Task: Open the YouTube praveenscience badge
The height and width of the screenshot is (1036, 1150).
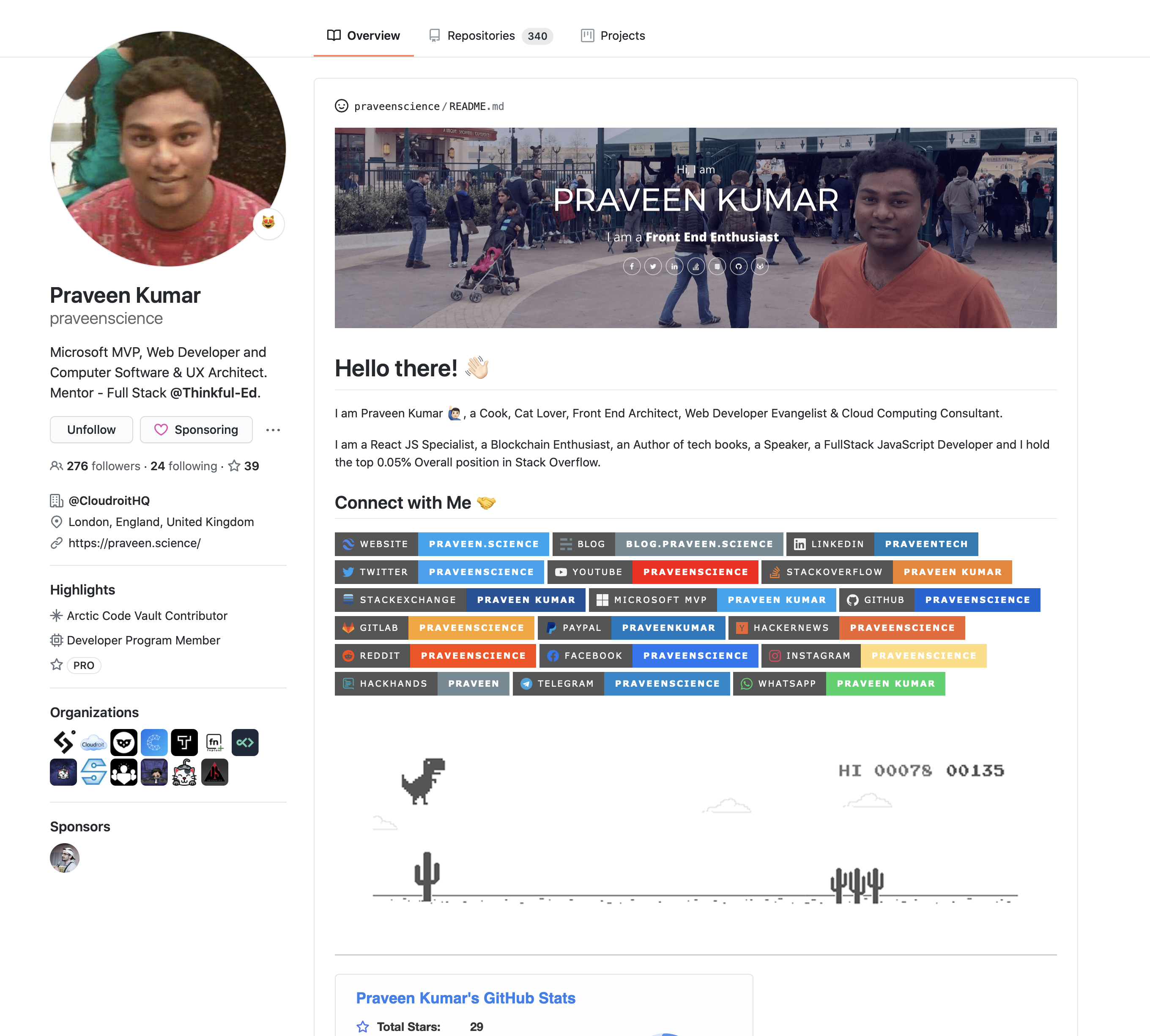Action: tap(653, 572)
